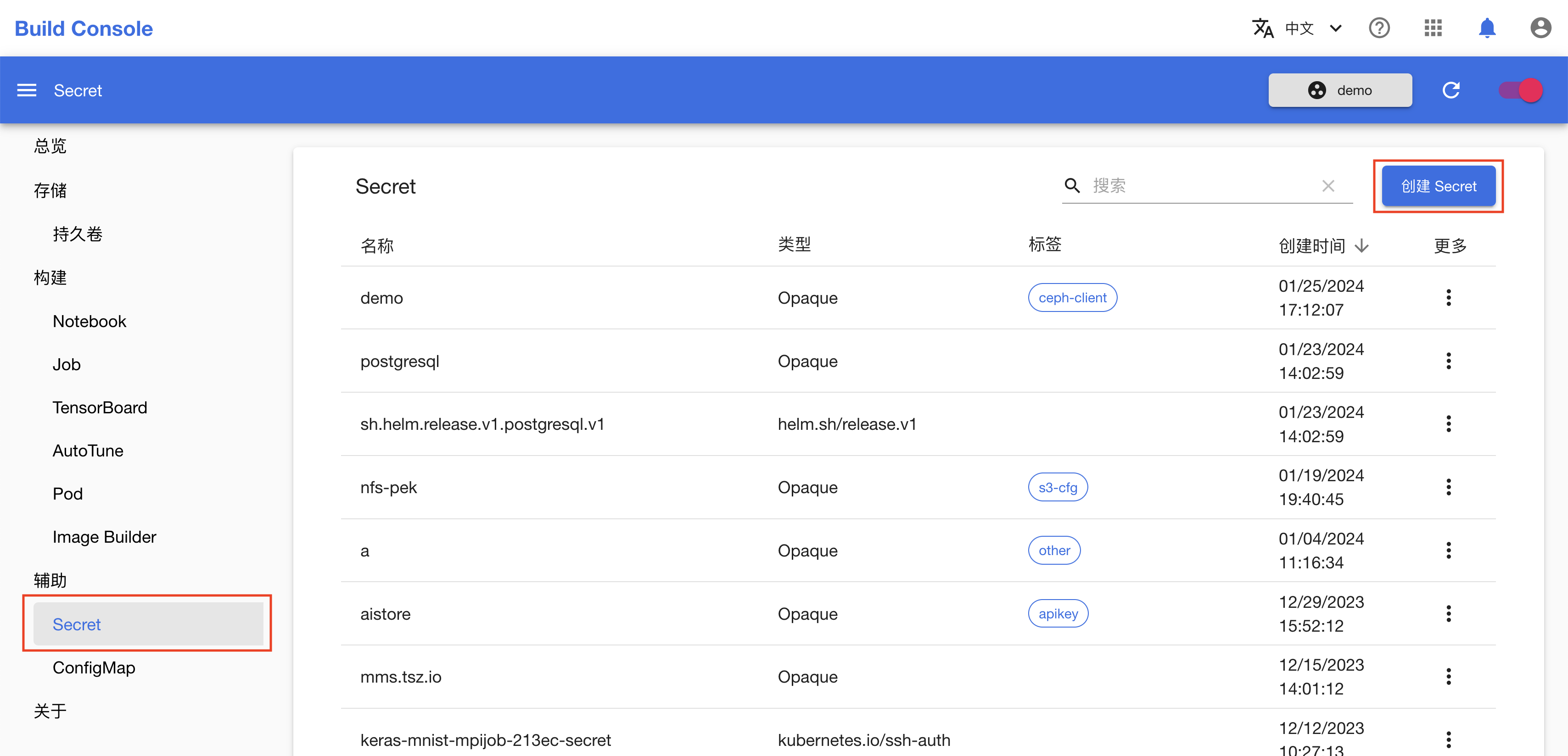Expand the 中文 language dropdown
The height and width of the screenshot is (756, 1568).
coord(1313,28)
